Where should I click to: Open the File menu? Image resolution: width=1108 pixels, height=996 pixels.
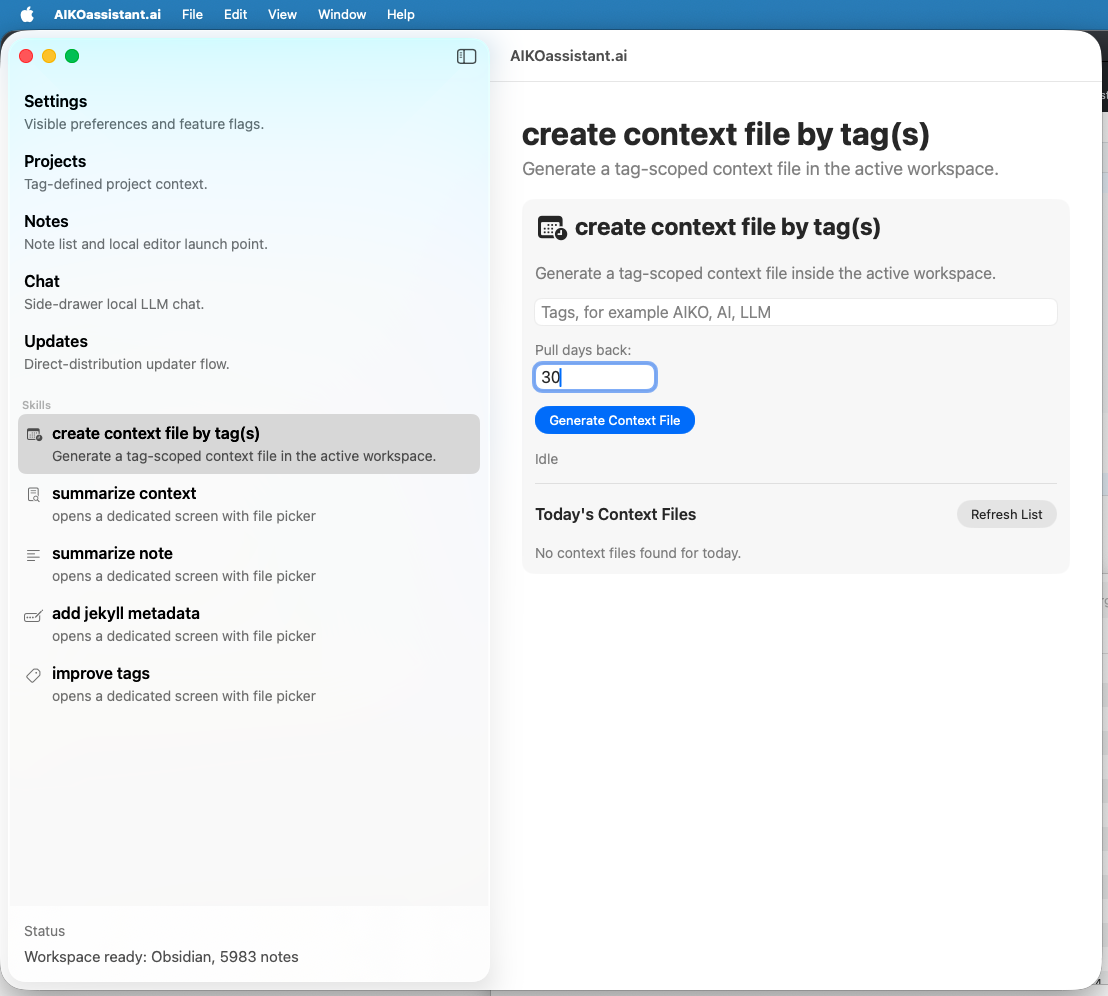pyautogui.click(x=192, y=14)
